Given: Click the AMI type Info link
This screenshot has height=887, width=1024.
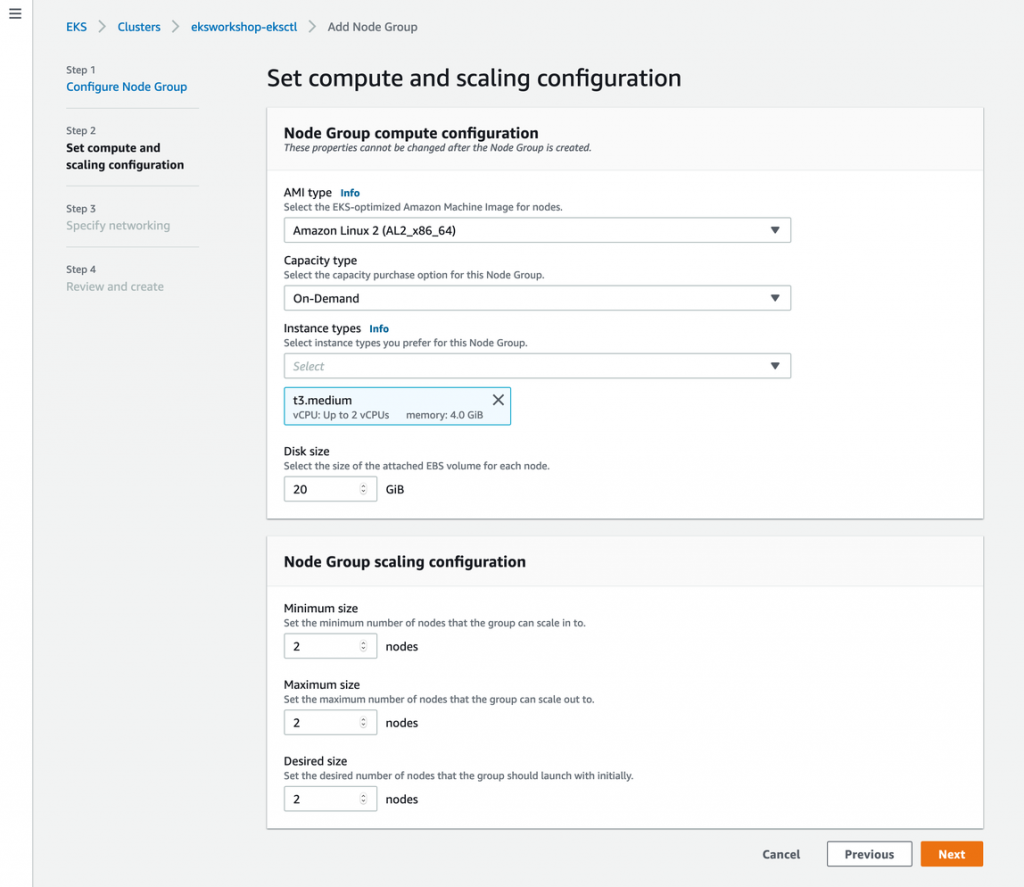Looking at the screenshot, I should click(350, 193).
